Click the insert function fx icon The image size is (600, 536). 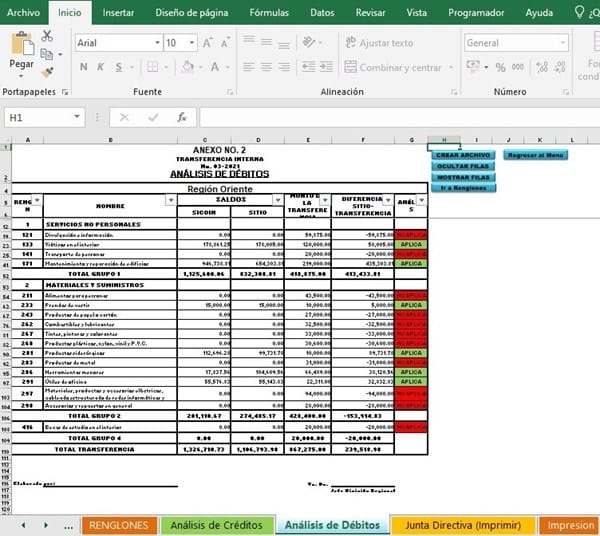coord(182,117)
